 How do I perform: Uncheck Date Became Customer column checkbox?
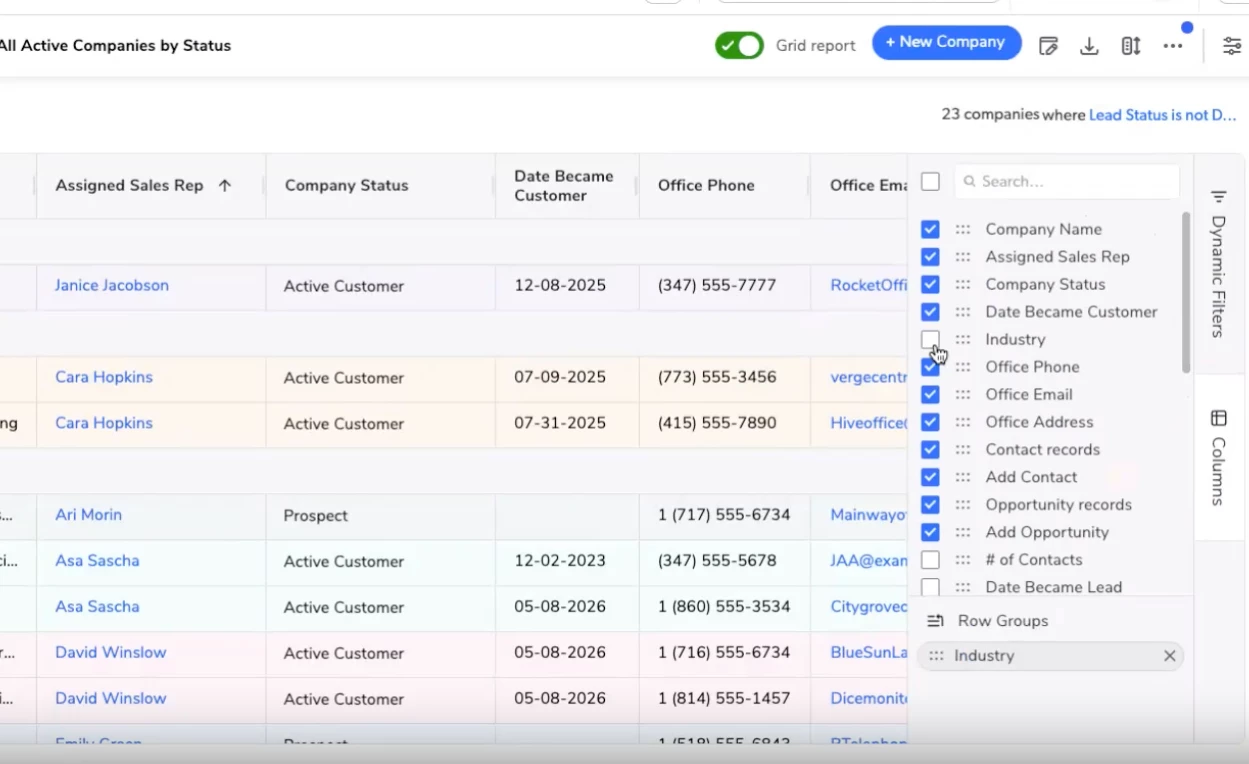[x=930, y=312]
